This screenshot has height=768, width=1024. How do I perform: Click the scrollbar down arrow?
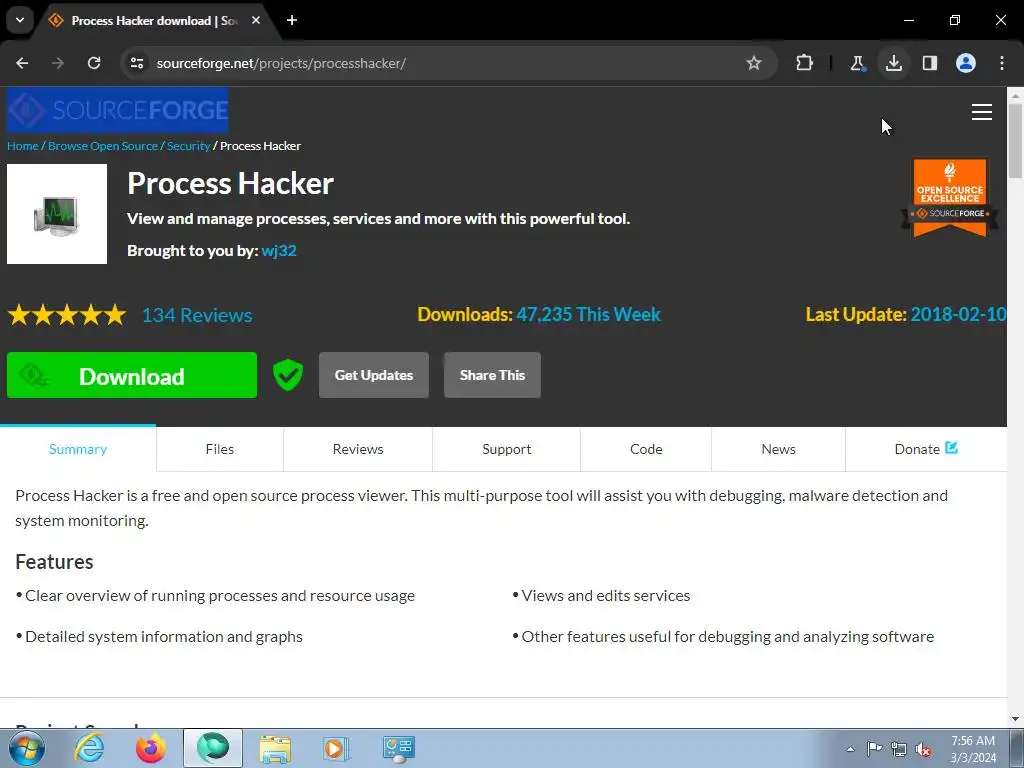[1015, 719]
